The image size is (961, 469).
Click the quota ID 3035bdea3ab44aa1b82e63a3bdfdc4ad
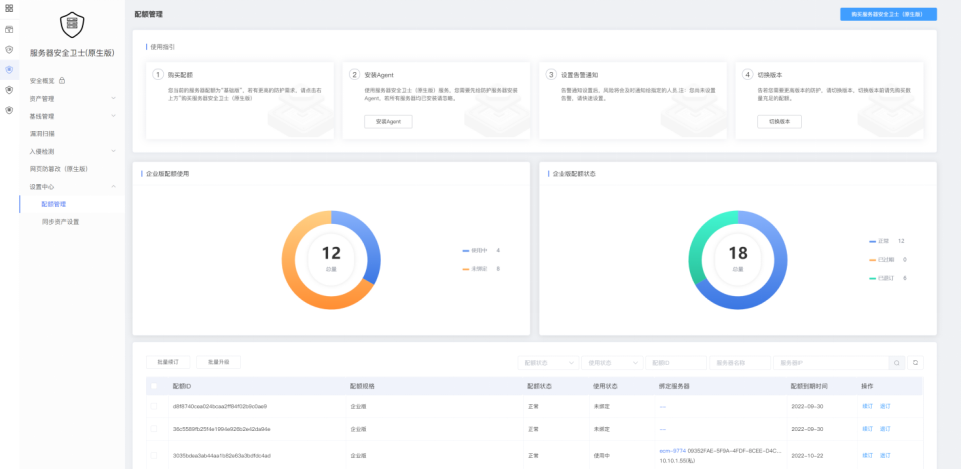pos(222,456)
